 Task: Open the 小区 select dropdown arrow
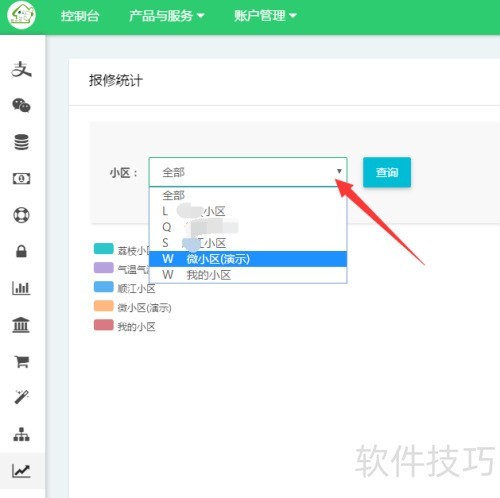coord(339,171)
